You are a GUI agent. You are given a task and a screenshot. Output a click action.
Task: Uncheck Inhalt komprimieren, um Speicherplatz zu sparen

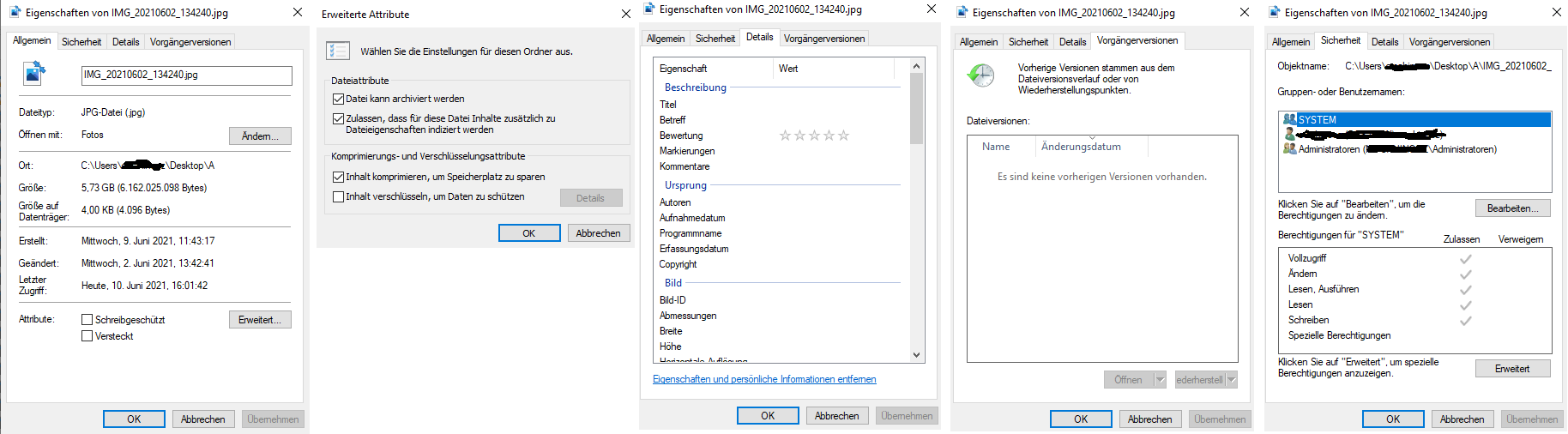pos(338,177)
